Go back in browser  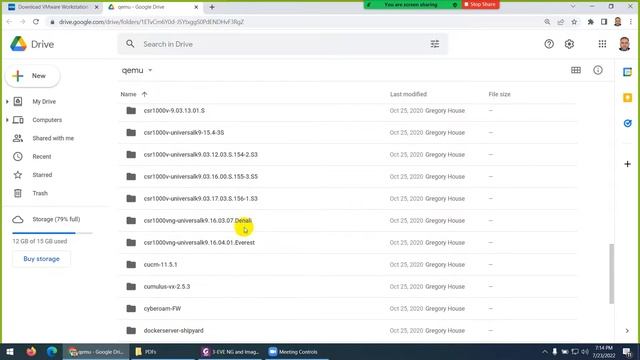9,22
